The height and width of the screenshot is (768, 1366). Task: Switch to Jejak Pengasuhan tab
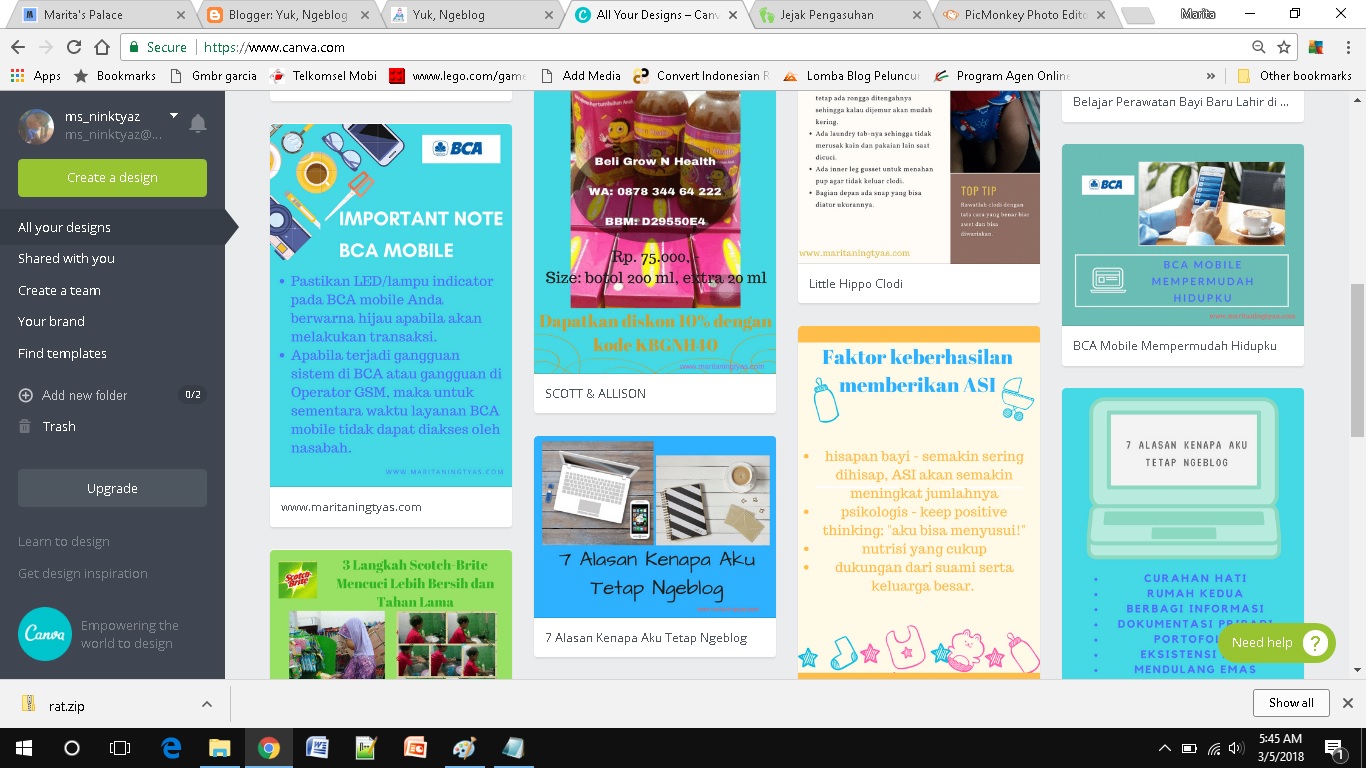(840, 15)
